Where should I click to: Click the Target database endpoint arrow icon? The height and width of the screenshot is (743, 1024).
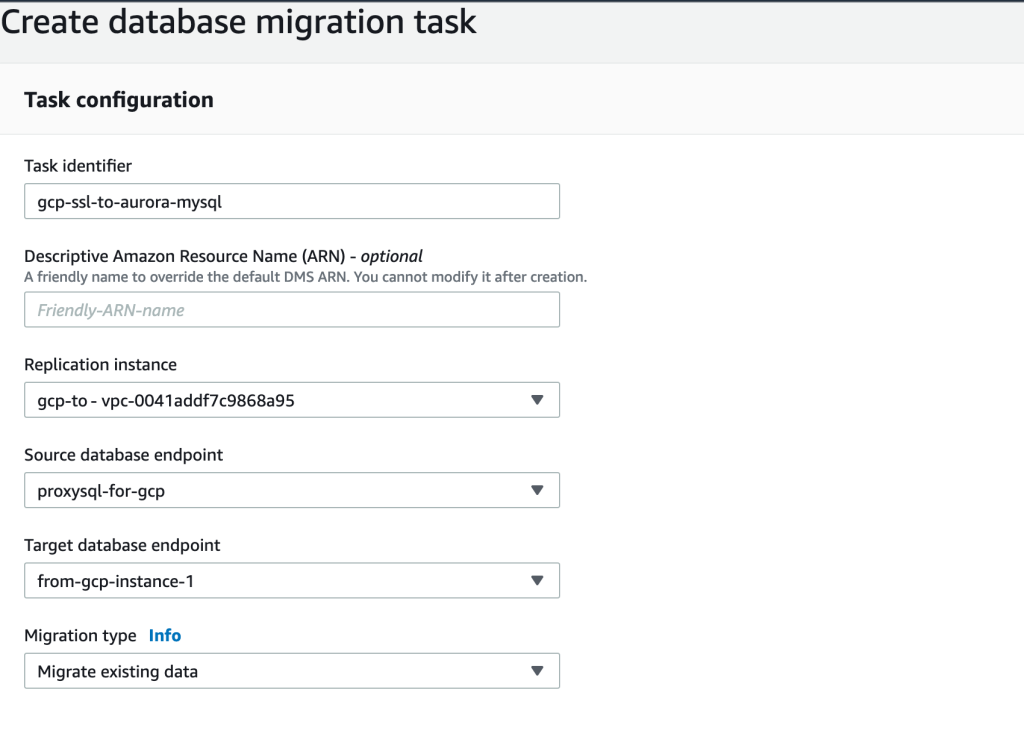click(x=537, y=580)
